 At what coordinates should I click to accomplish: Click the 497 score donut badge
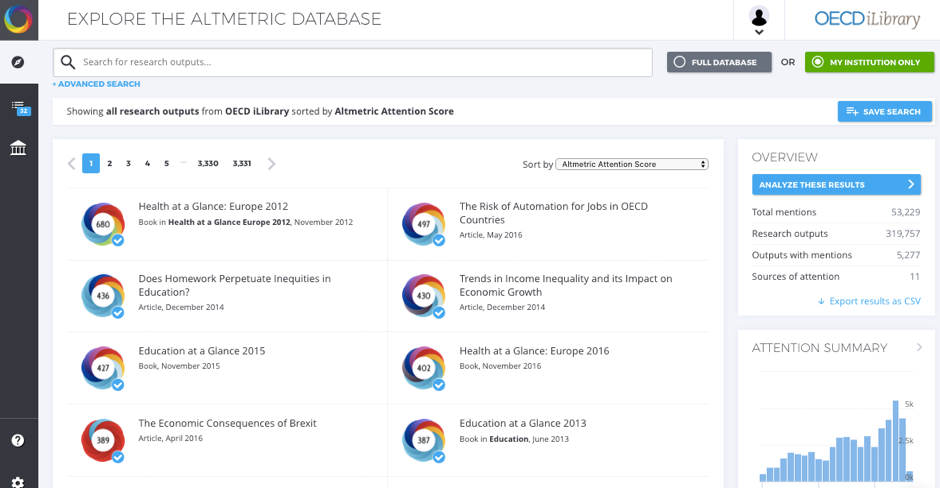[x=424, y=224]
